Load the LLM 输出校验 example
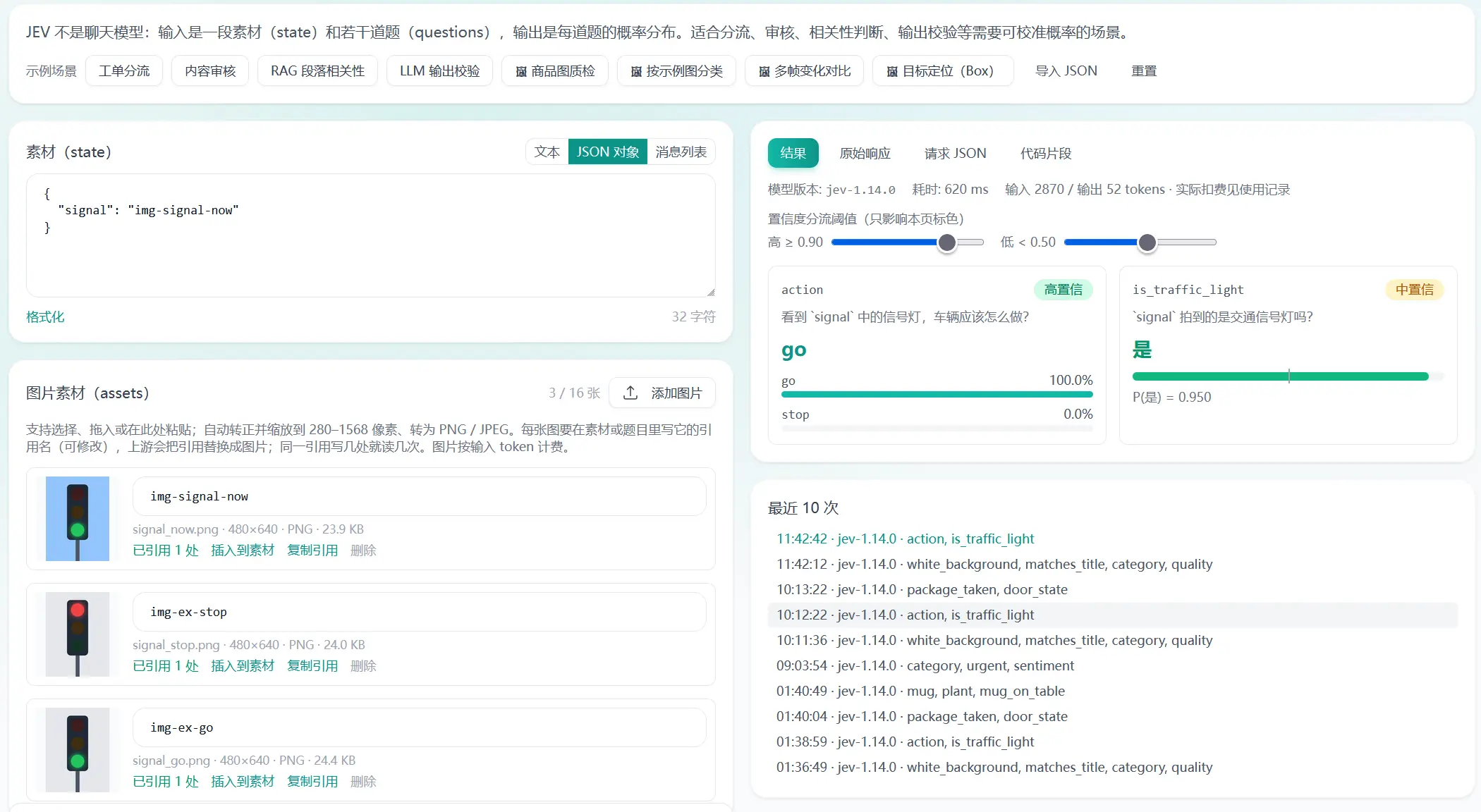The width and height of the screenshot is (1481, 812). click(439, 71)
